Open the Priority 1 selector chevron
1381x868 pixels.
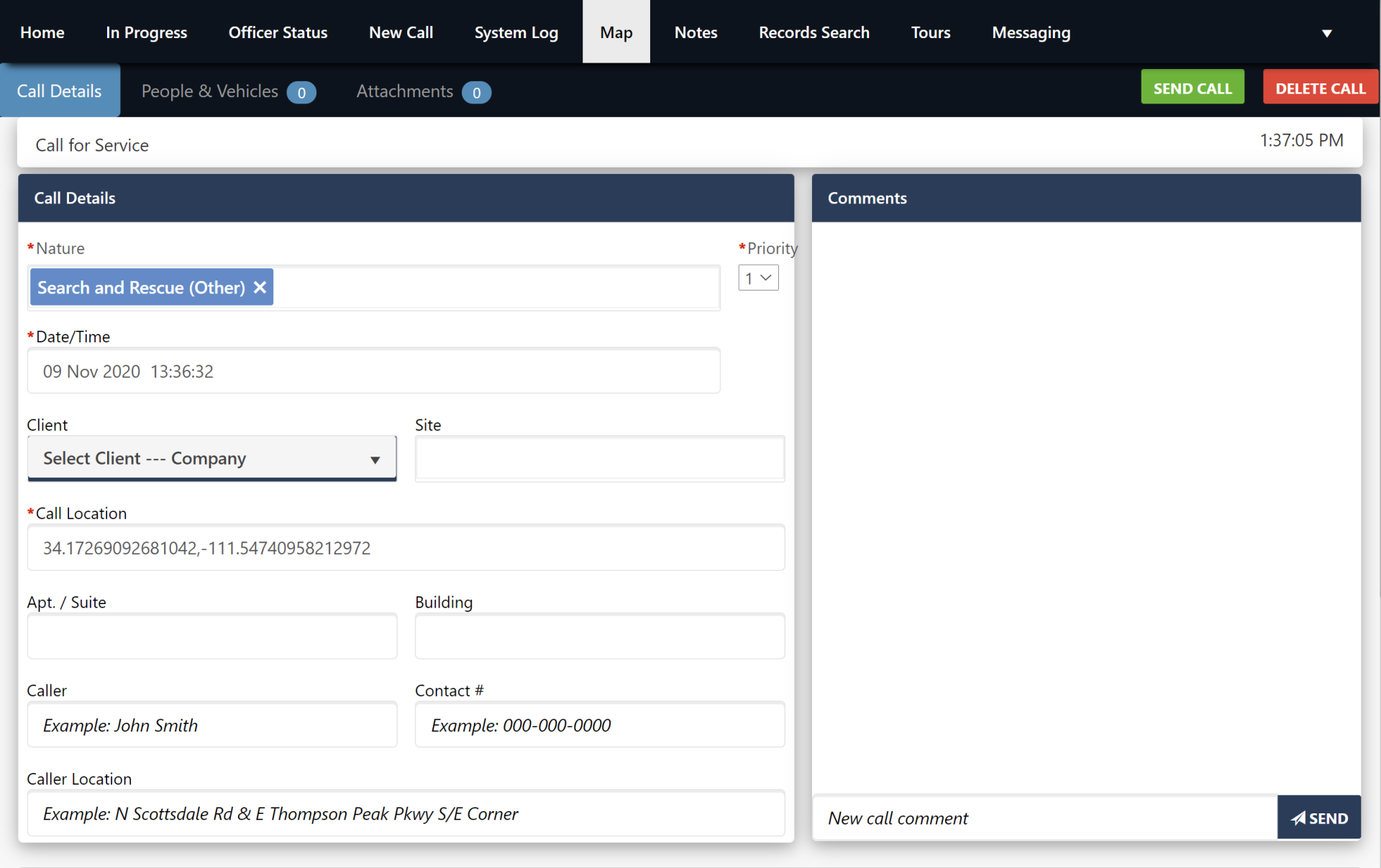[766, 278]
